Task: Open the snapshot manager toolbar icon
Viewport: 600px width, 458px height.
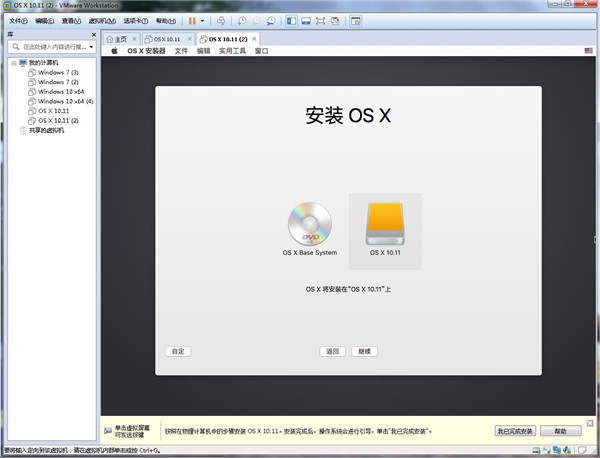Action: [x=271, y=21]
